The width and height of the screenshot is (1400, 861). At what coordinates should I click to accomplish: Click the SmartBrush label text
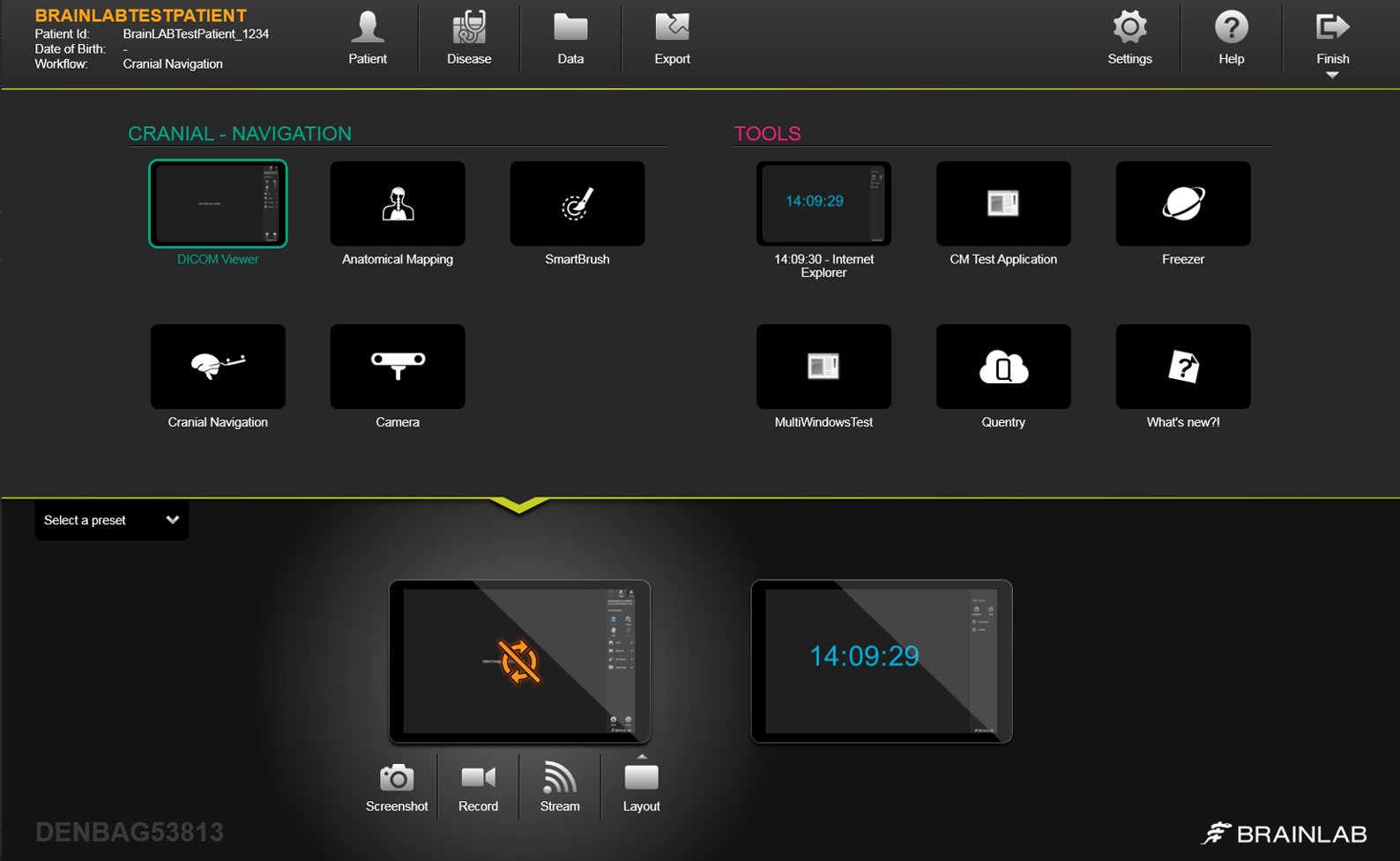pyautogui.click(x=577, y=259)
